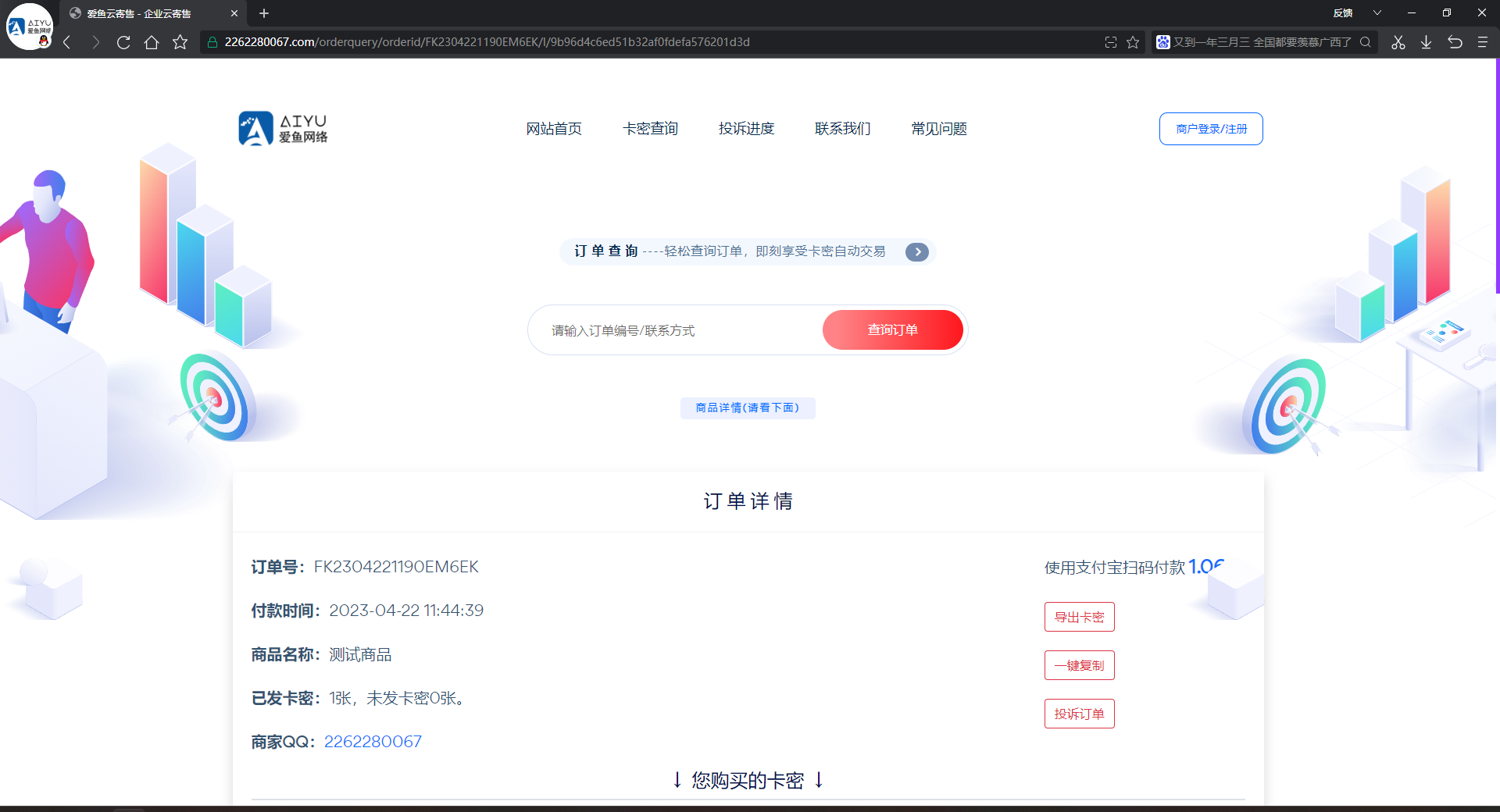This screenshot has height=812, width=1500.
Task: Open a new browser tab
Action: pyautogui.click(x=264, y=13)
